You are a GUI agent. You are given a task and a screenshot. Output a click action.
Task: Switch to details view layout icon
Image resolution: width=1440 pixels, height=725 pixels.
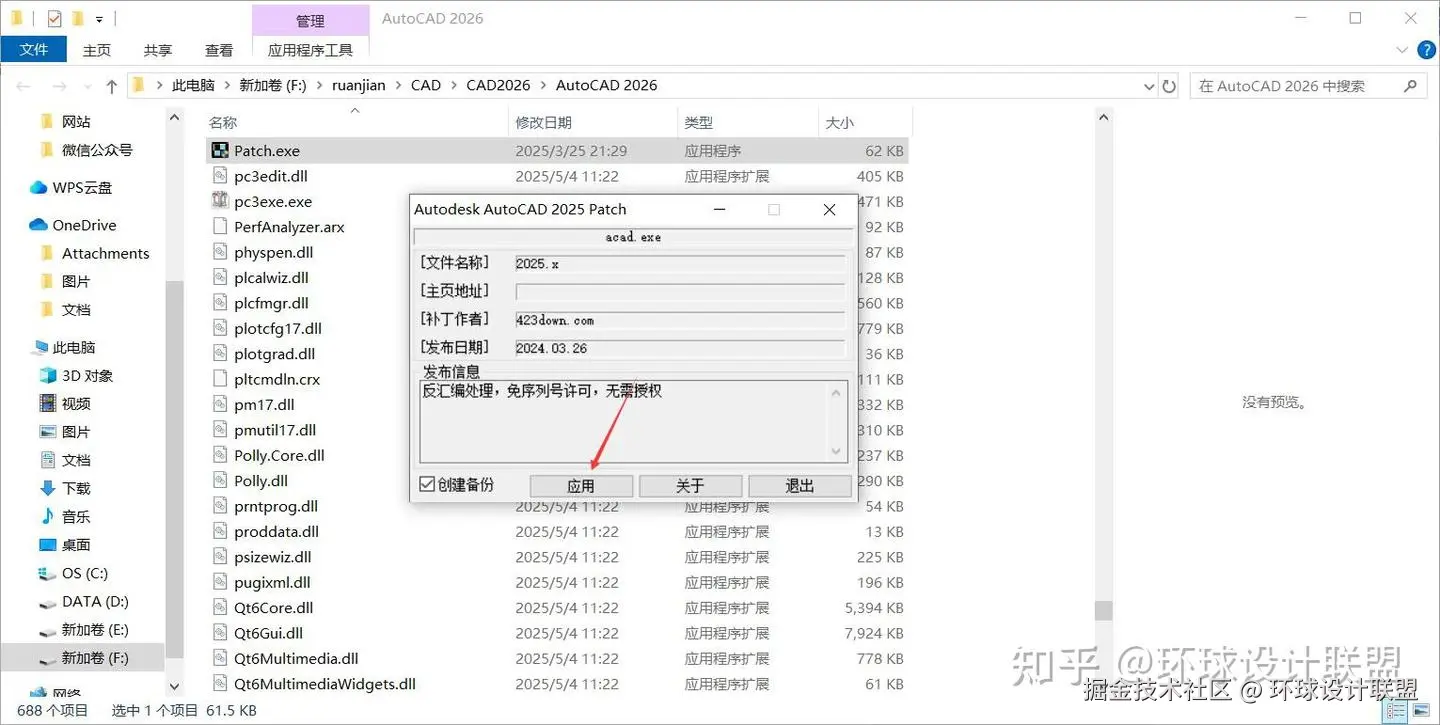click(x=1397, y=711)
